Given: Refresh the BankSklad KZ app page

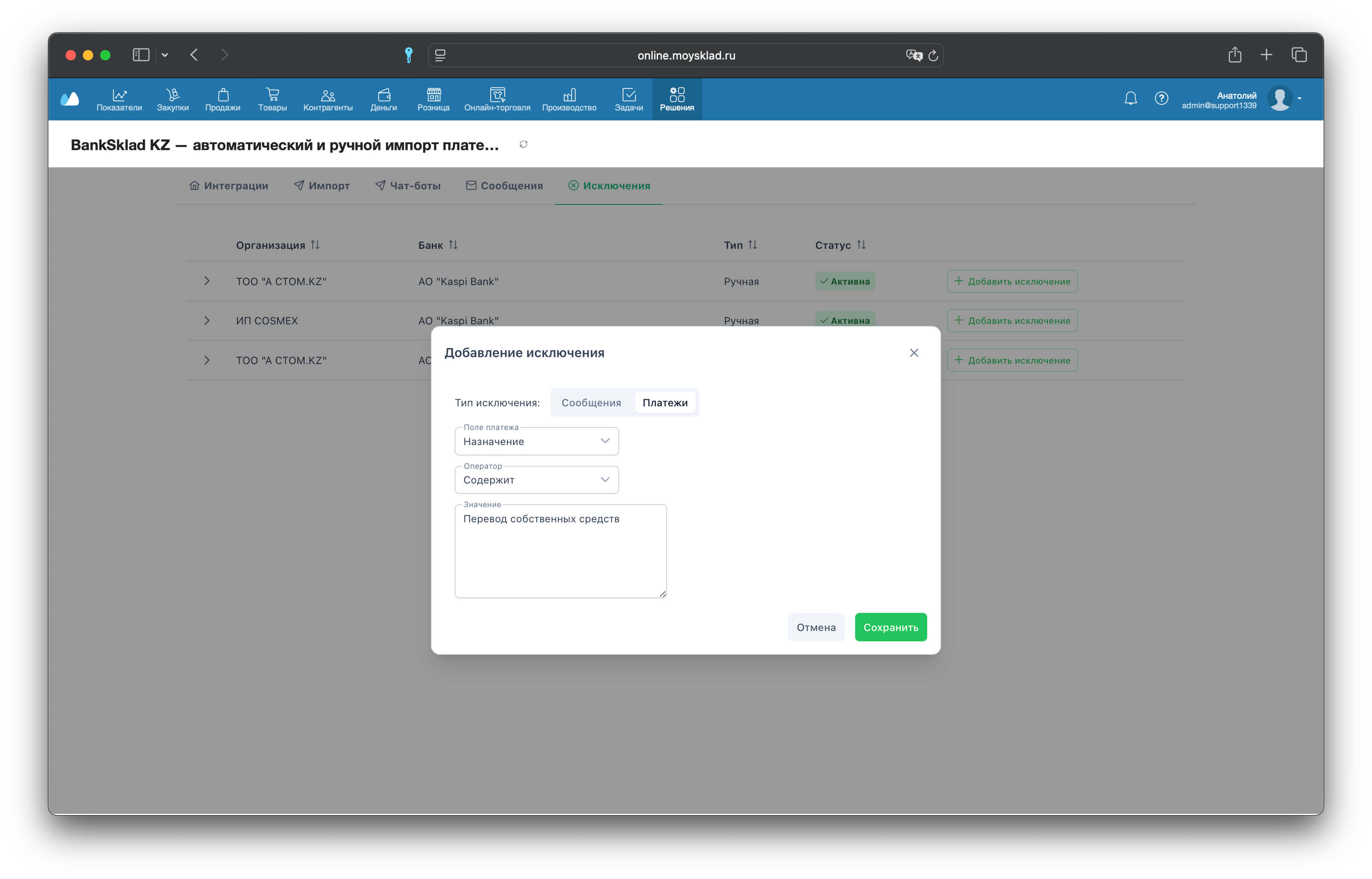Looking at the screenshot, I should tap(524, 144).
